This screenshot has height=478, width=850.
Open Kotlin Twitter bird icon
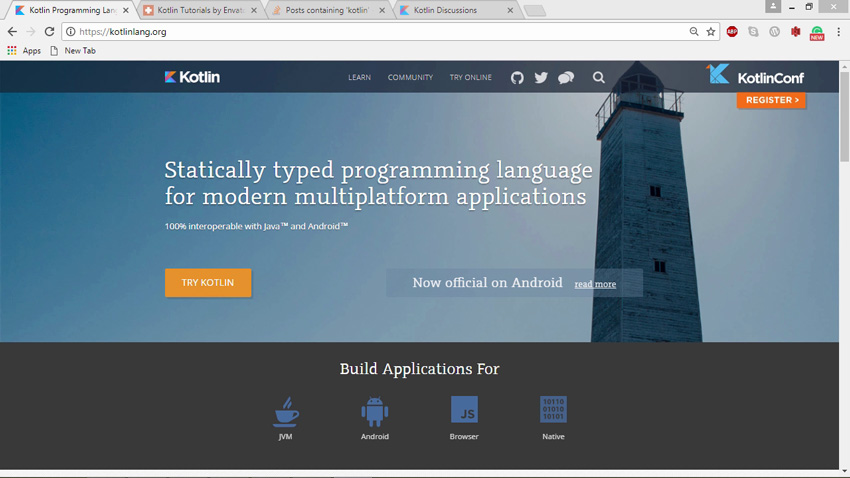point(541,77)
